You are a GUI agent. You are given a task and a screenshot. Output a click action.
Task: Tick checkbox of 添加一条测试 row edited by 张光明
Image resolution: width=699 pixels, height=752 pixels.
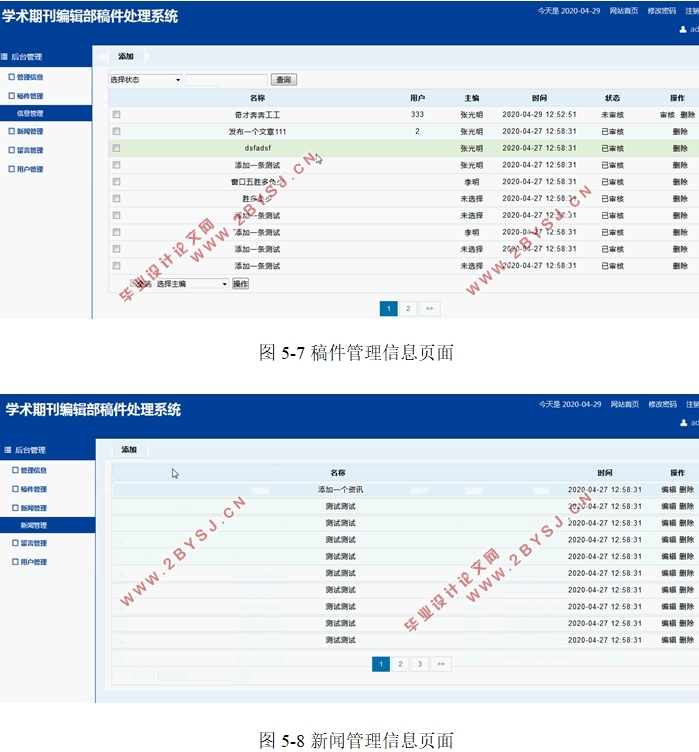tap(117, 165)
